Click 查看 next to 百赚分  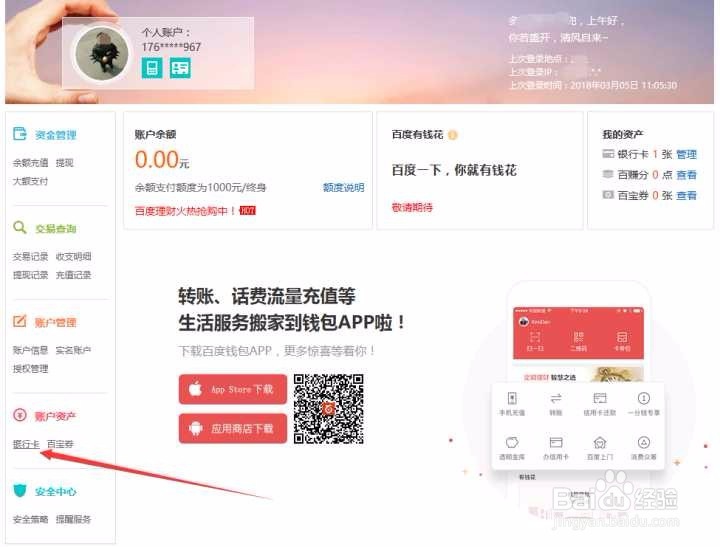click(x=686, y=175)
